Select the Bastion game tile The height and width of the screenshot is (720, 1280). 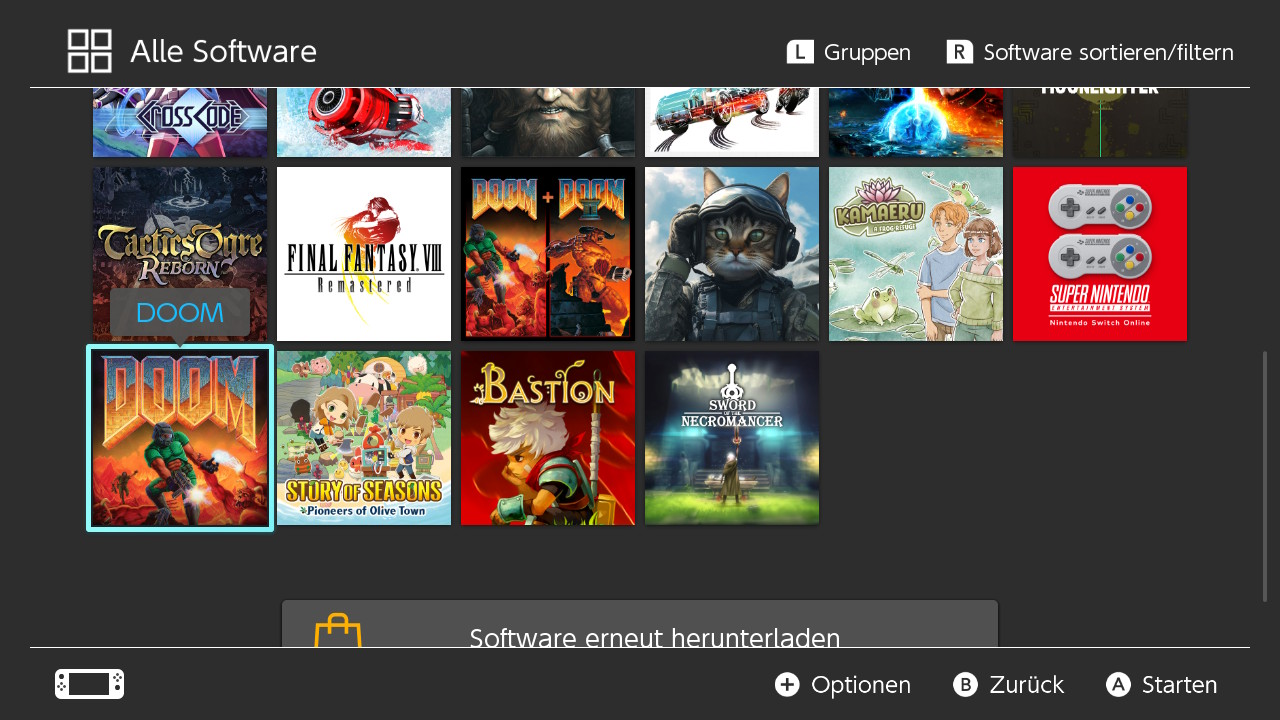[548, 438]
